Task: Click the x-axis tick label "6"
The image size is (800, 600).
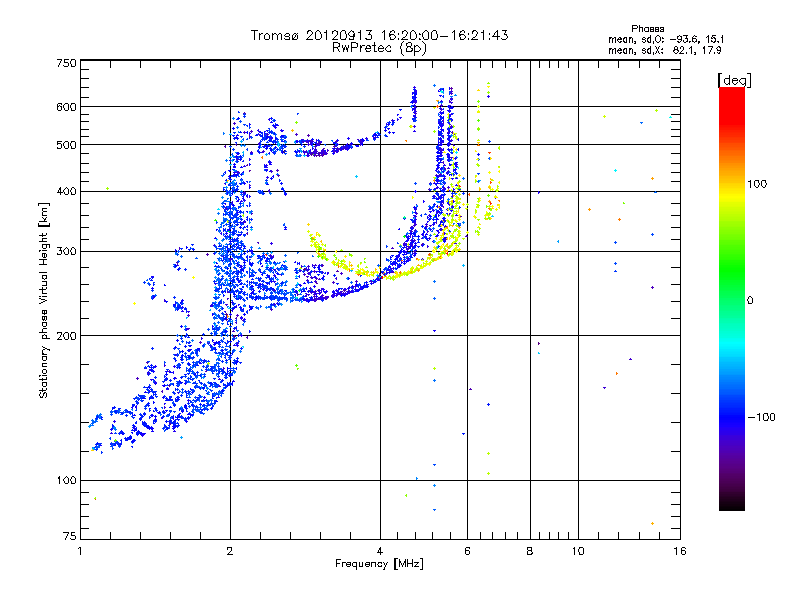Action: pyautogui.click(x=467, y=551)
